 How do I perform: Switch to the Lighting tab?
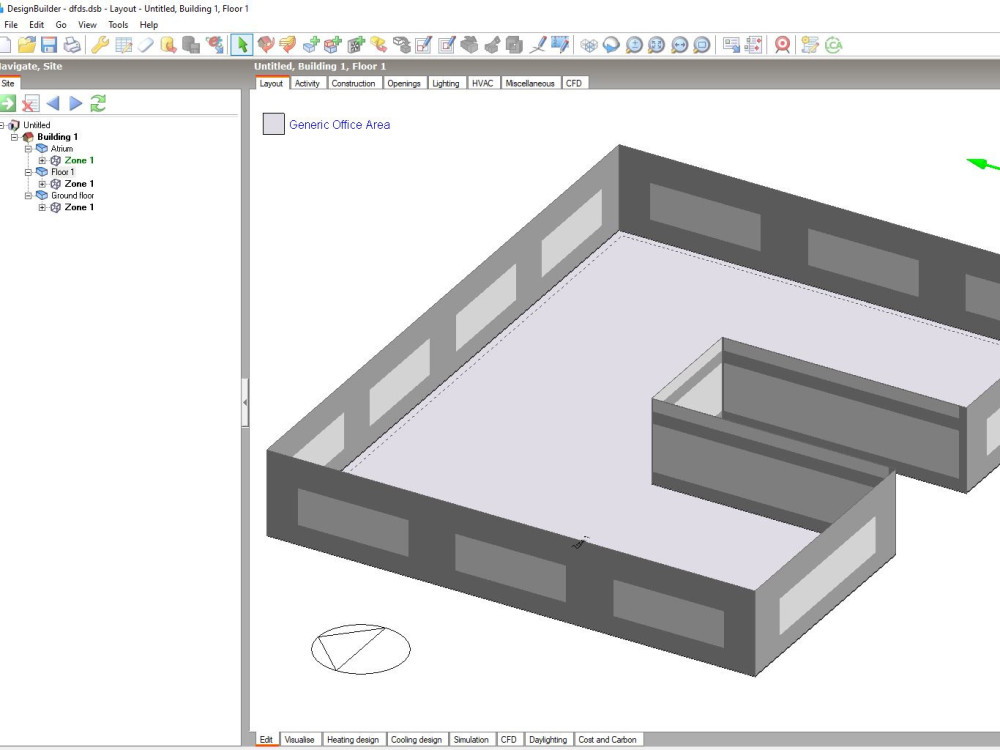coord(445,83)
